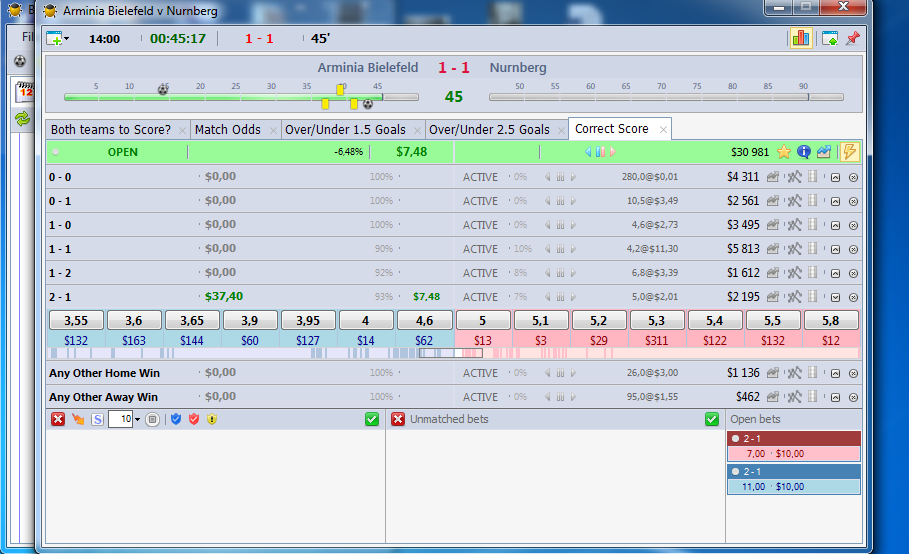Click the red shield icon
The height and width of the screenshot is (554, 909).
(194, 419)
